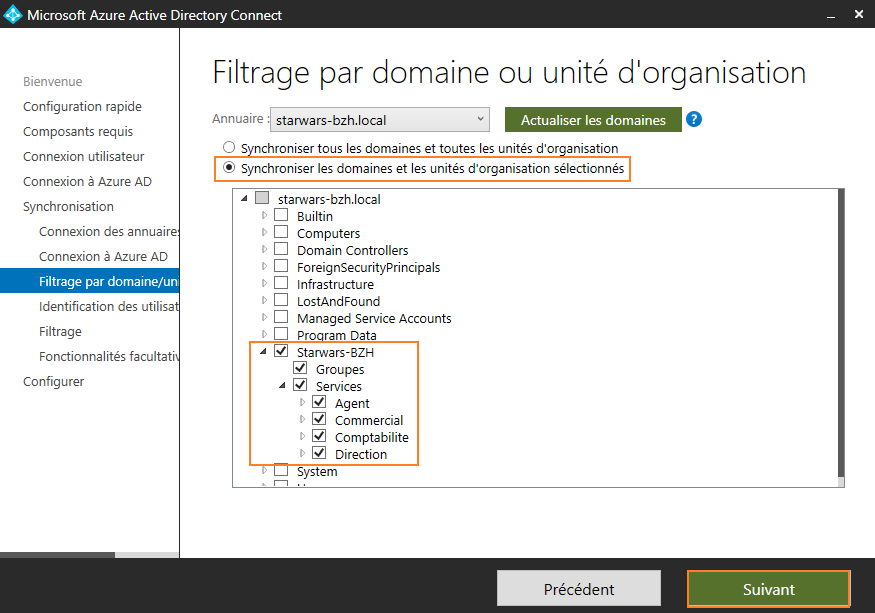Click the Précédent button
The image size is (875, 613).
[579, 588]
